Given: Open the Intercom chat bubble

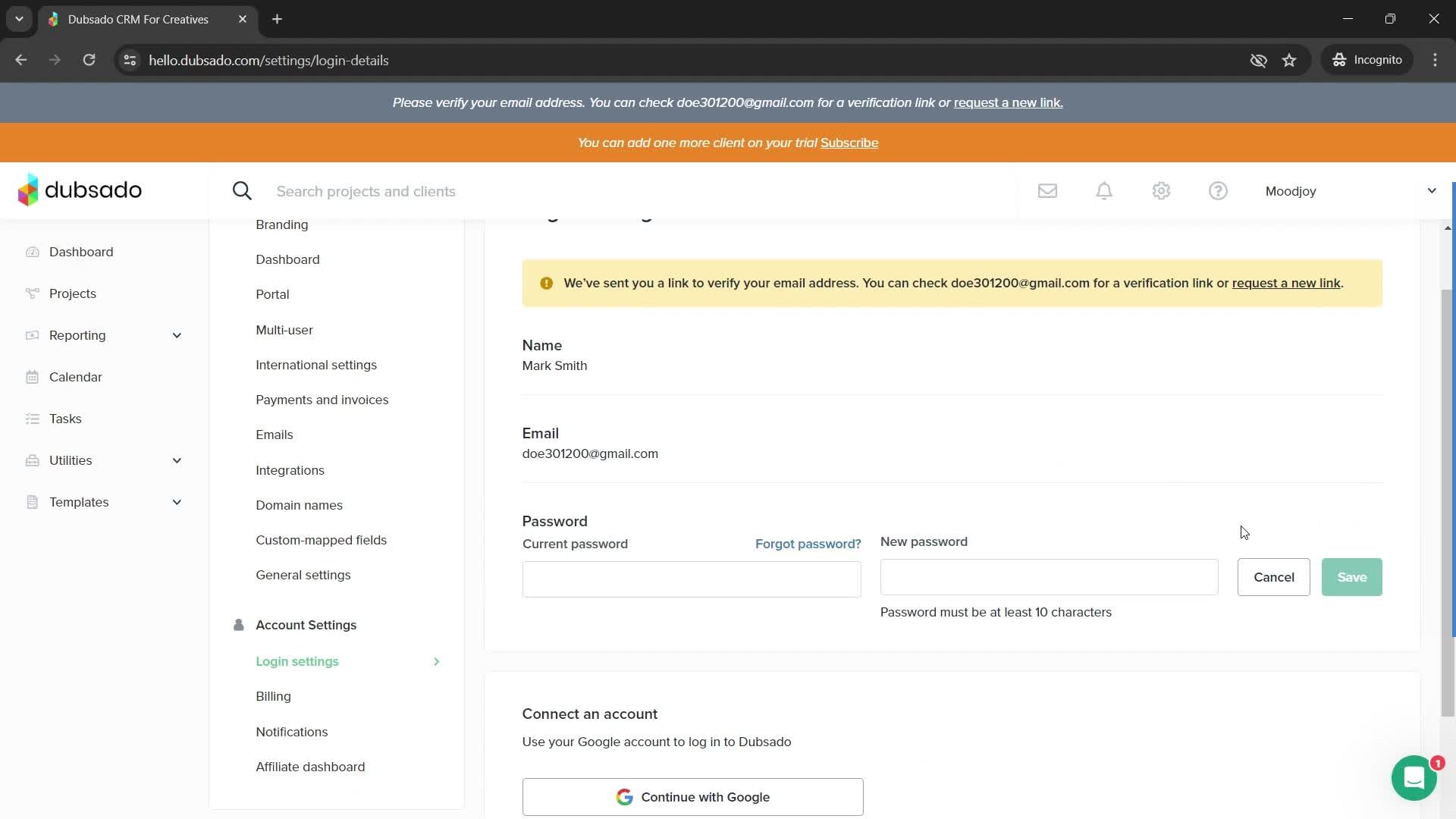Looking at the screenshot, I should 1414,778.
